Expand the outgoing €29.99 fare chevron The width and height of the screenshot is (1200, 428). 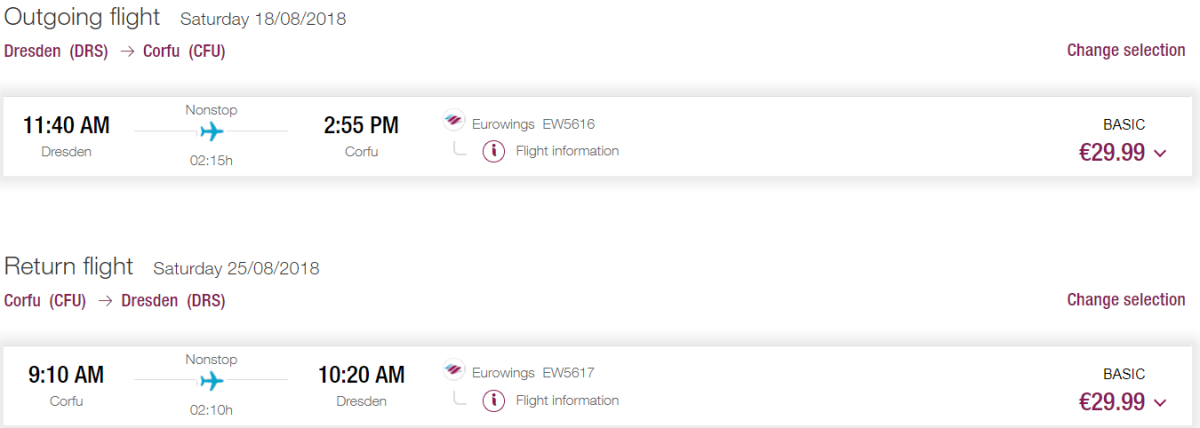tap(1160, 153)
